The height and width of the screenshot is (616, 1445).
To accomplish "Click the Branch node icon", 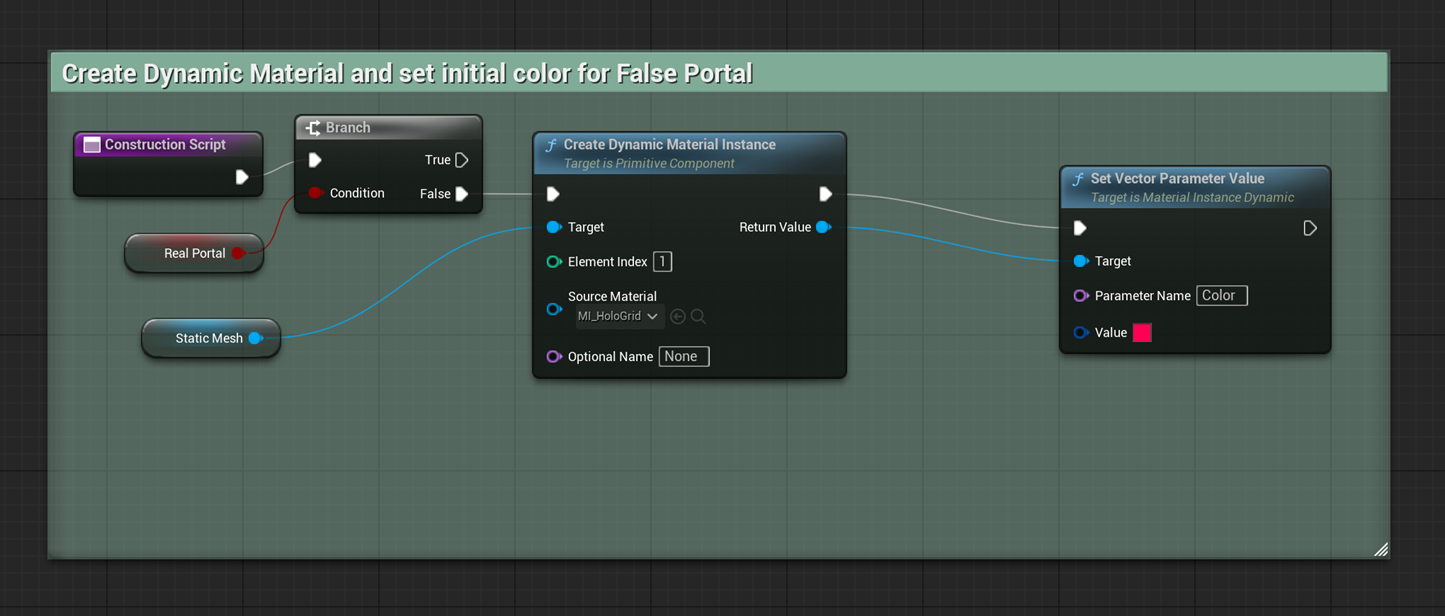I will (313, 128).
